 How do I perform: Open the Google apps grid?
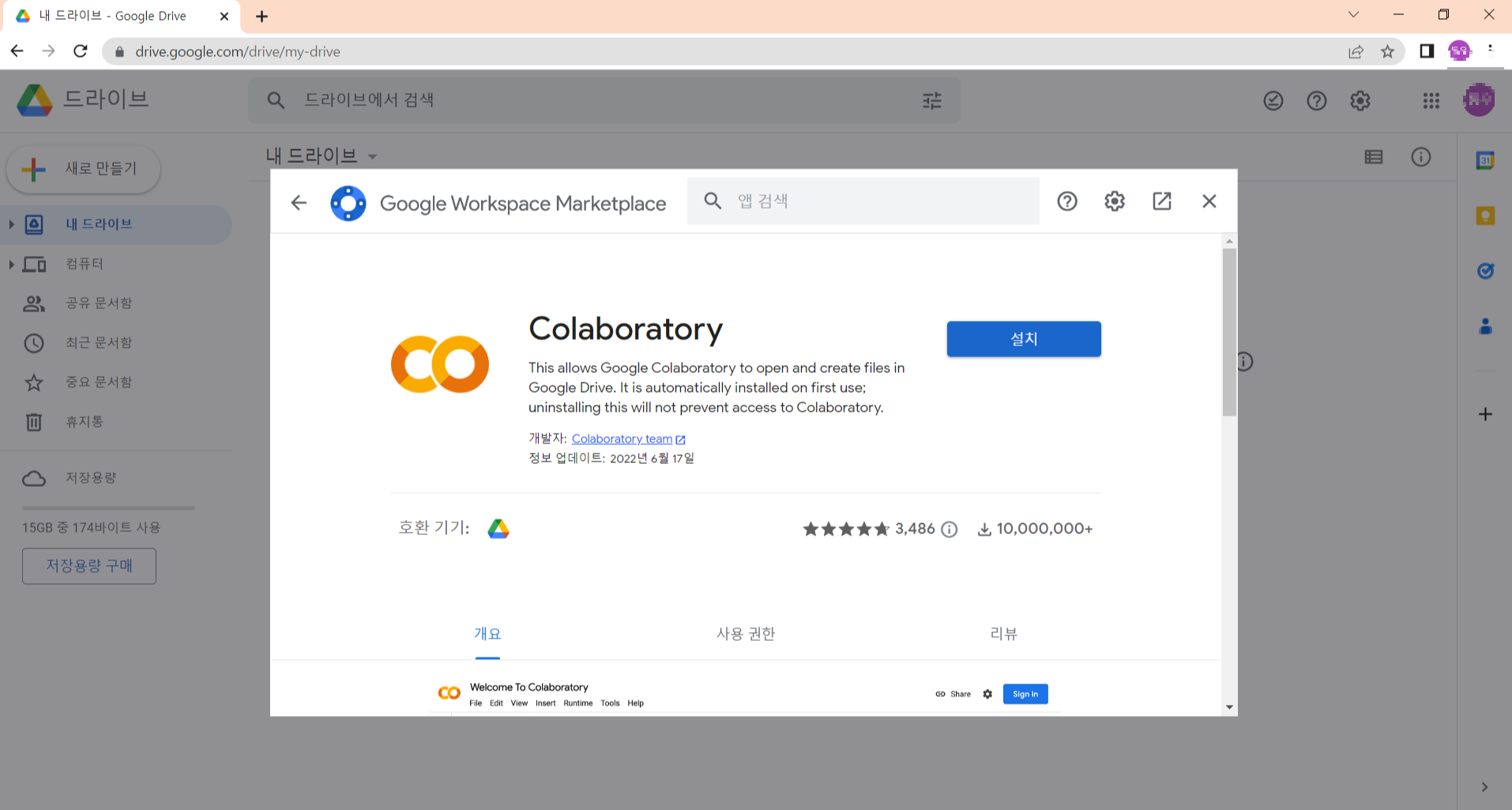pyautogui.click(x=1431, y=100)
